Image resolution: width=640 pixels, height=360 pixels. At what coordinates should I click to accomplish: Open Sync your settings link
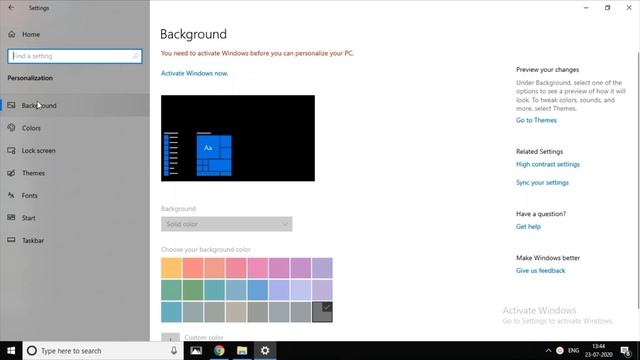click(542, 182)
